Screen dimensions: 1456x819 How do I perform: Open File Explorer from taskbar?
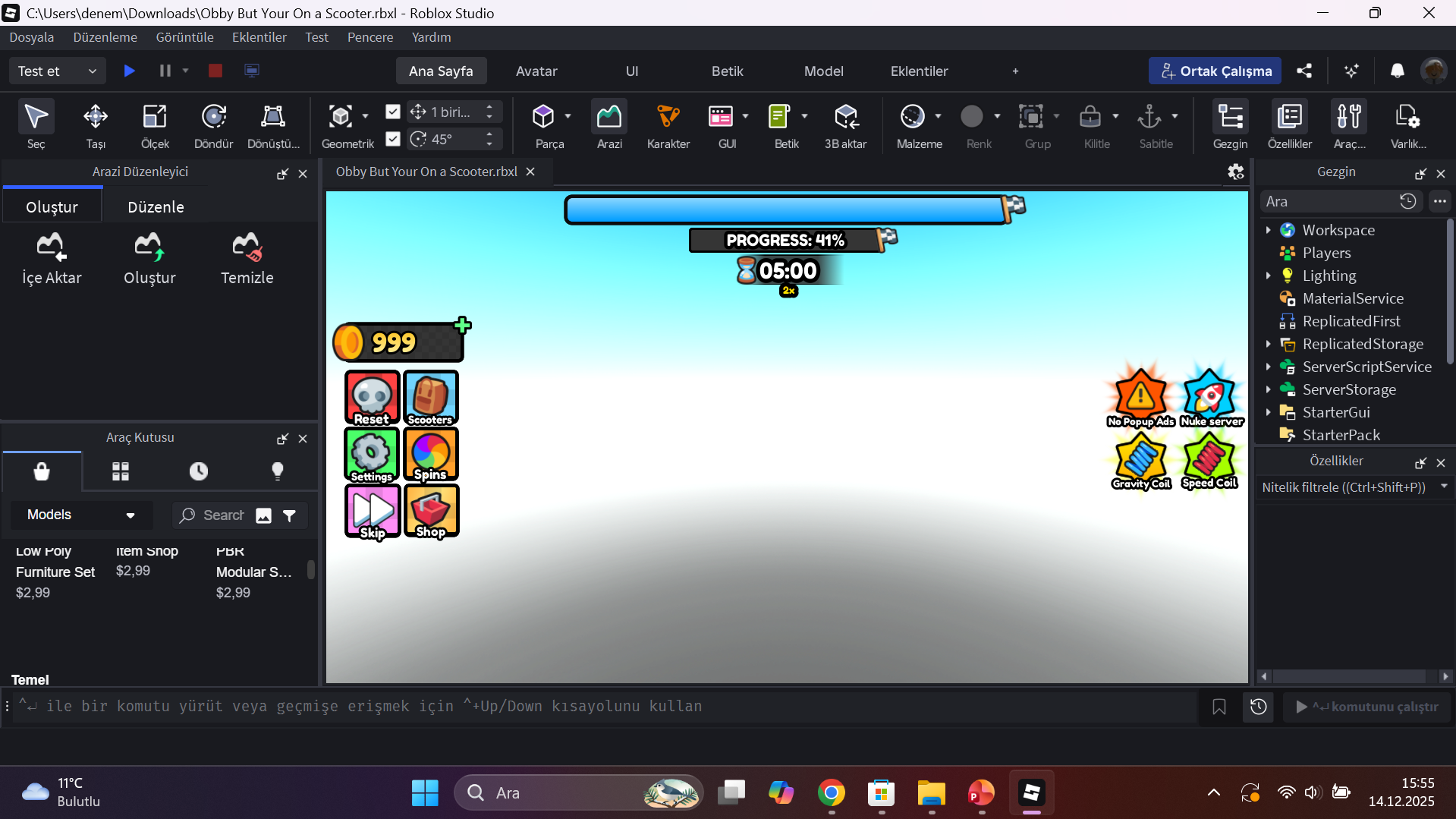coord(931,793)
